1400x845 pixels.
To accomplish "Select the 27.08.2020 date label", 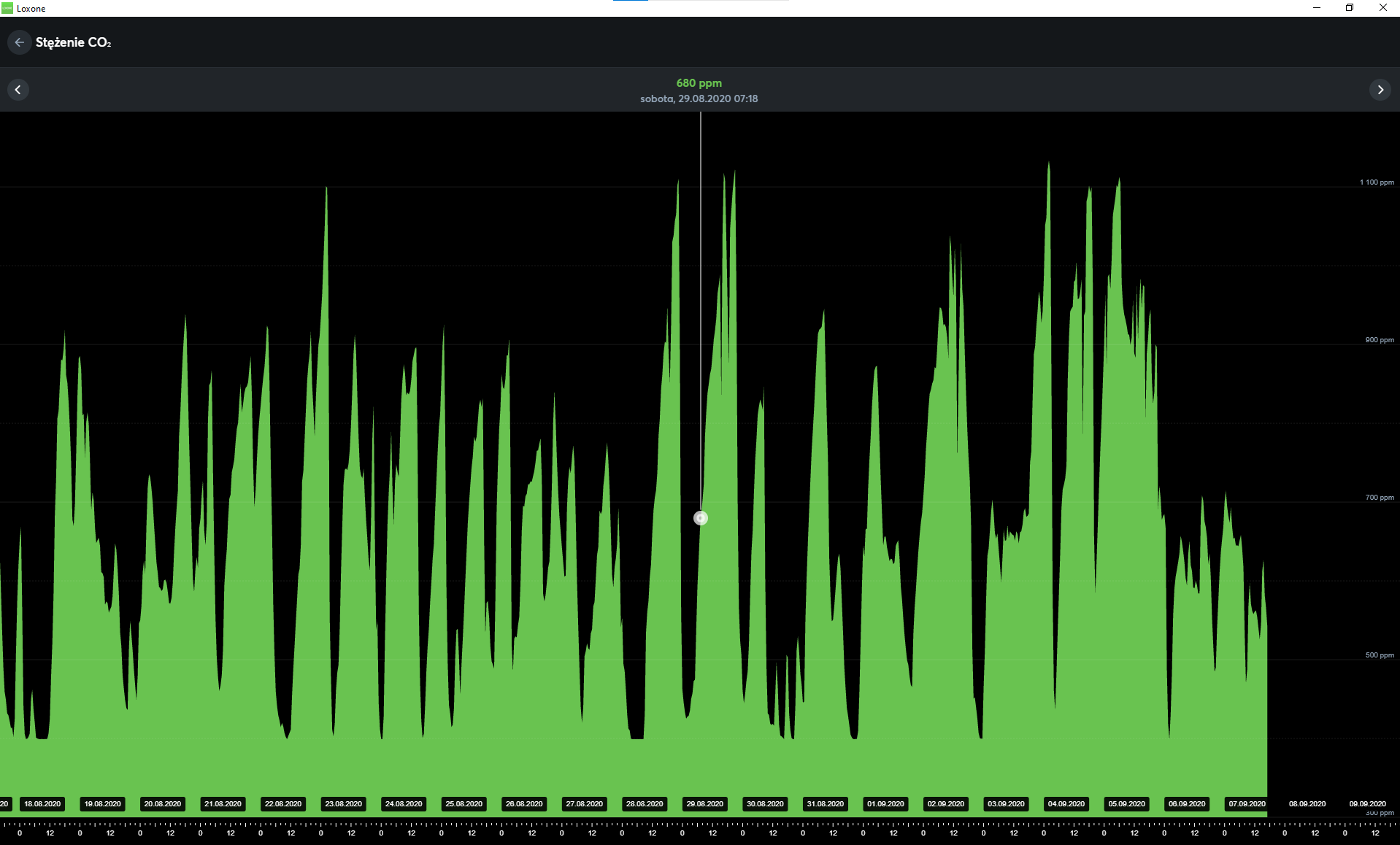I will [585, 804].
